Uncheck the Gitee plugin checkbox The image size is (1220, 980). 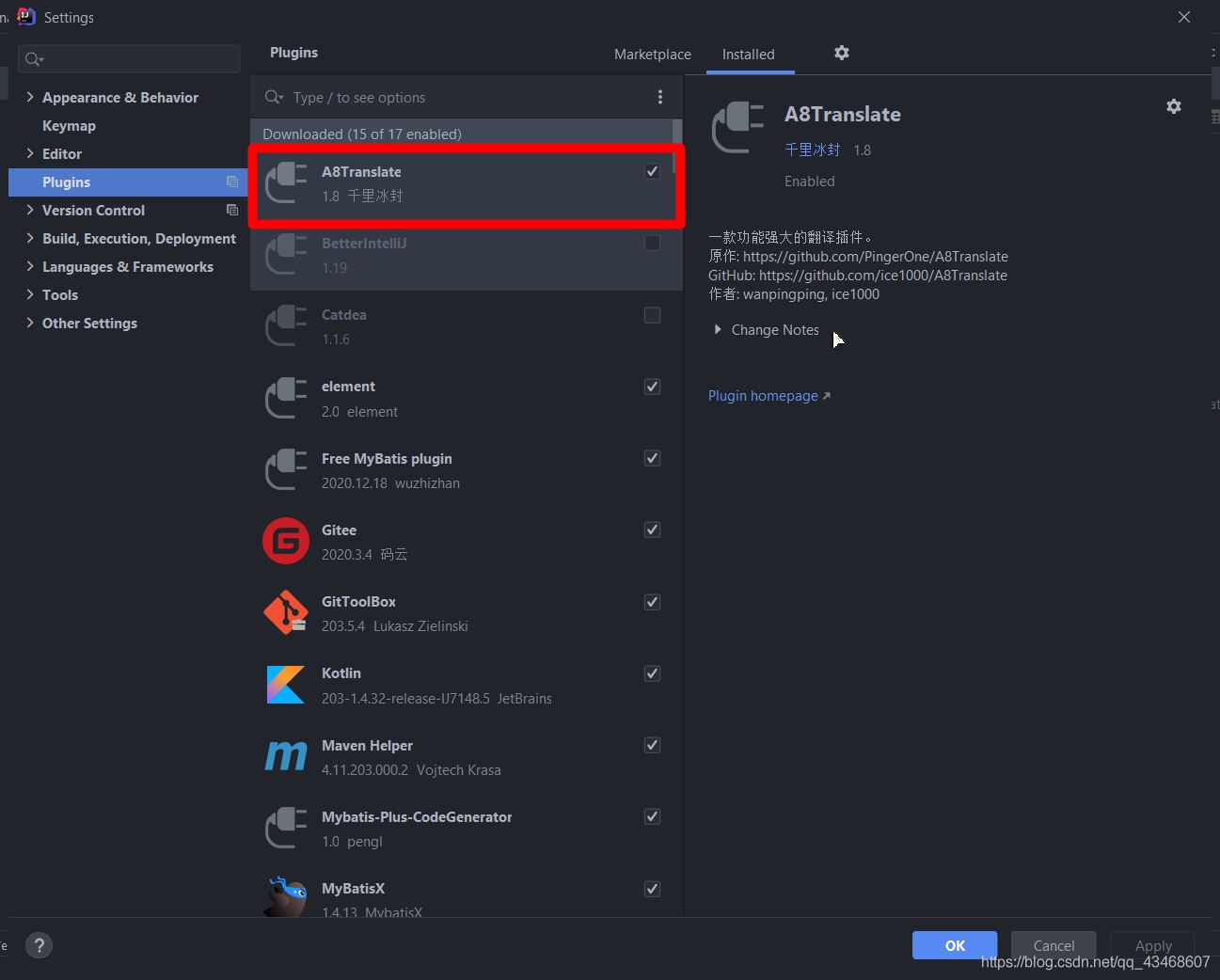point(652,530)
